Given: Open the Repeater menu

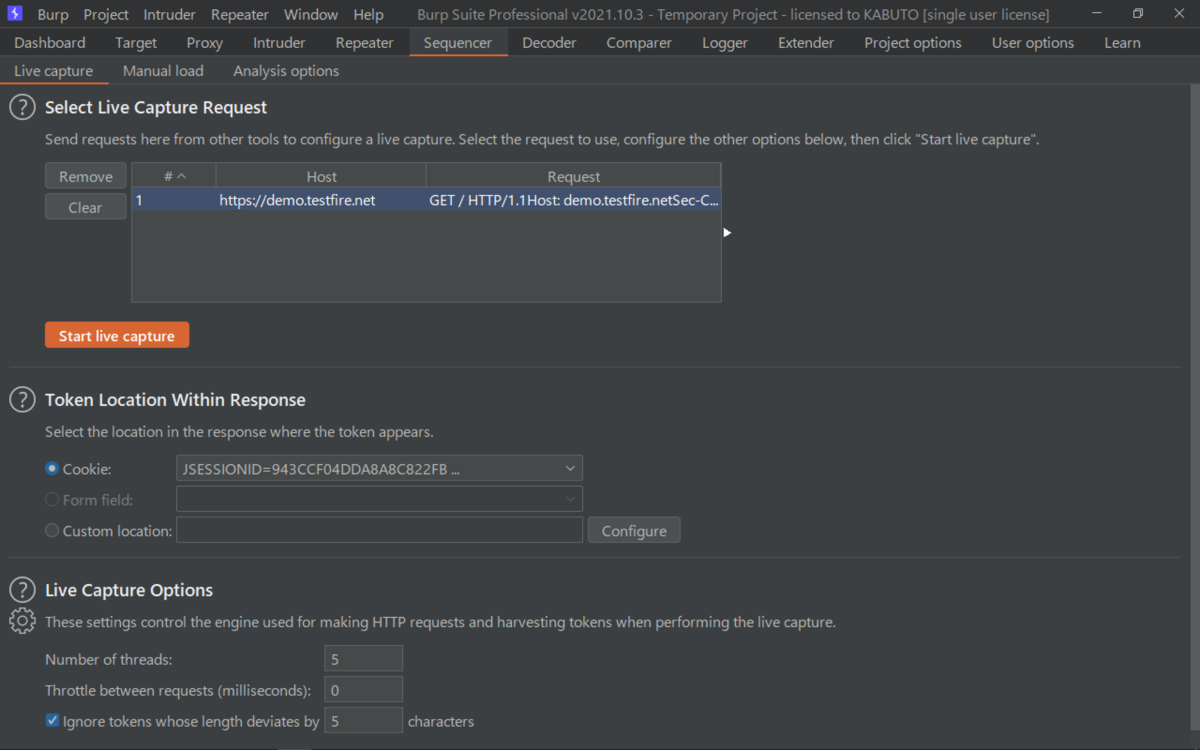Looking at the screenshot, I should point(240,14).
